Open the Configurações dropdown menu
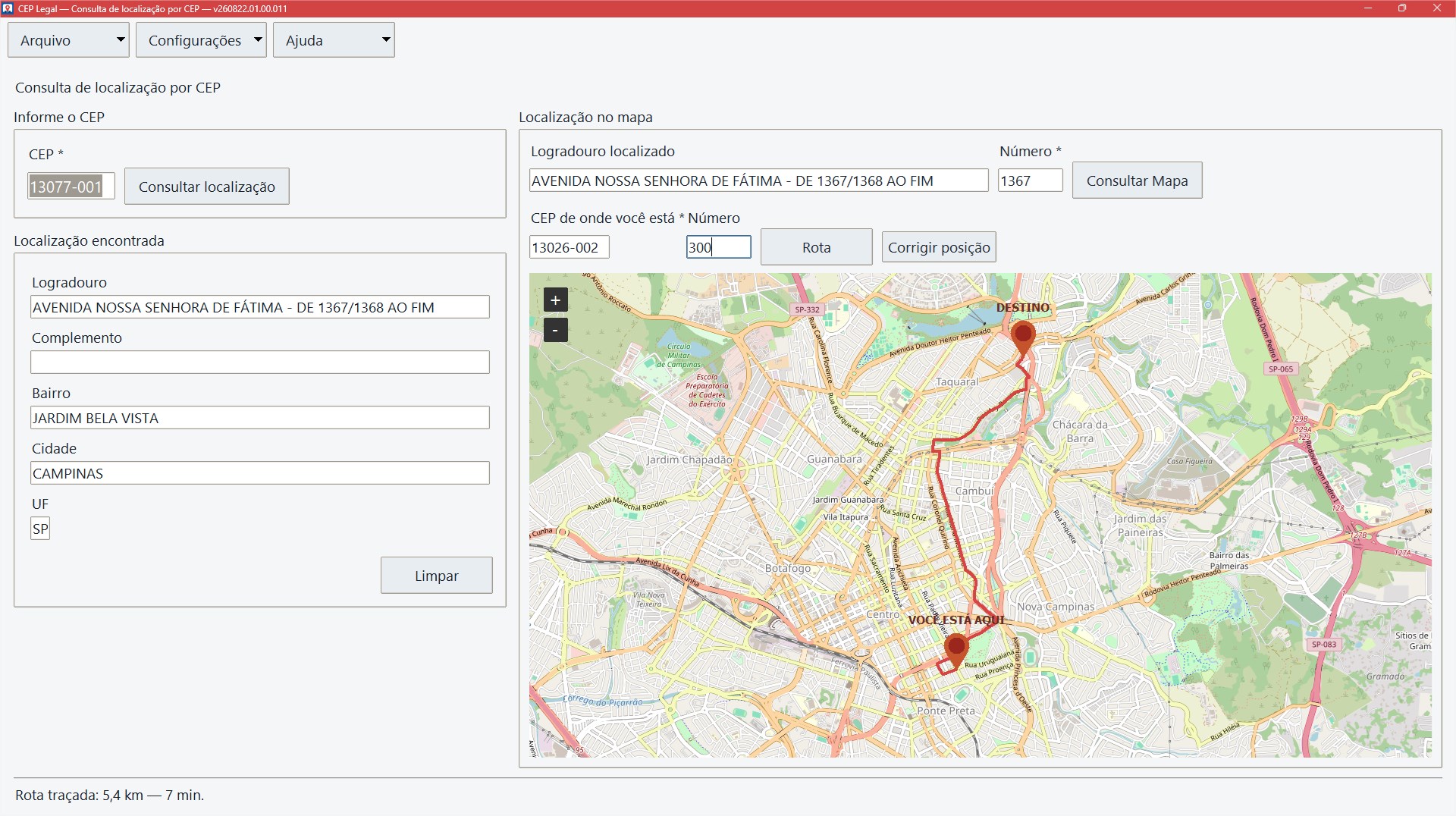Image resolution: width=1456 pixels, height=816 pixels. pos(201,40)
